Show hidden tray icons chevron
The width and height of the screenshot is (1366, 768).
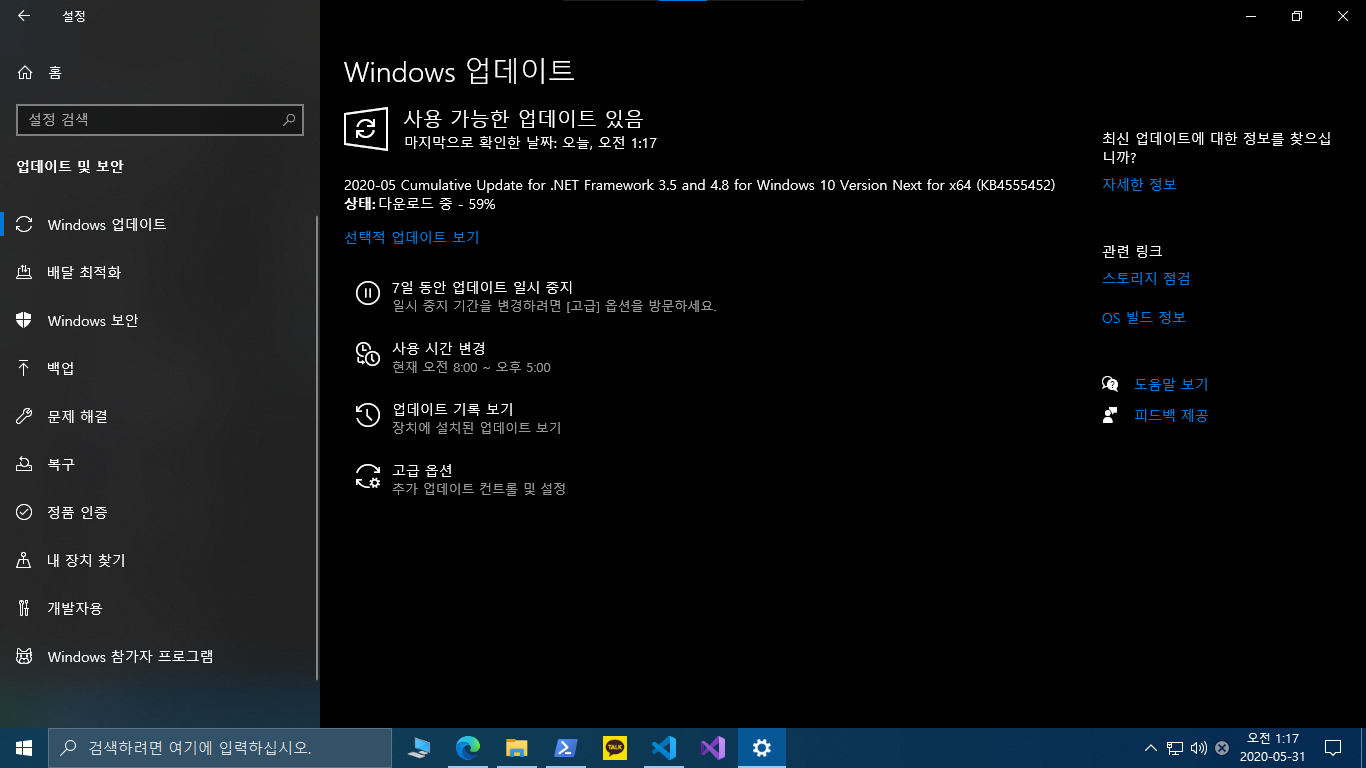click(1151, 748)
